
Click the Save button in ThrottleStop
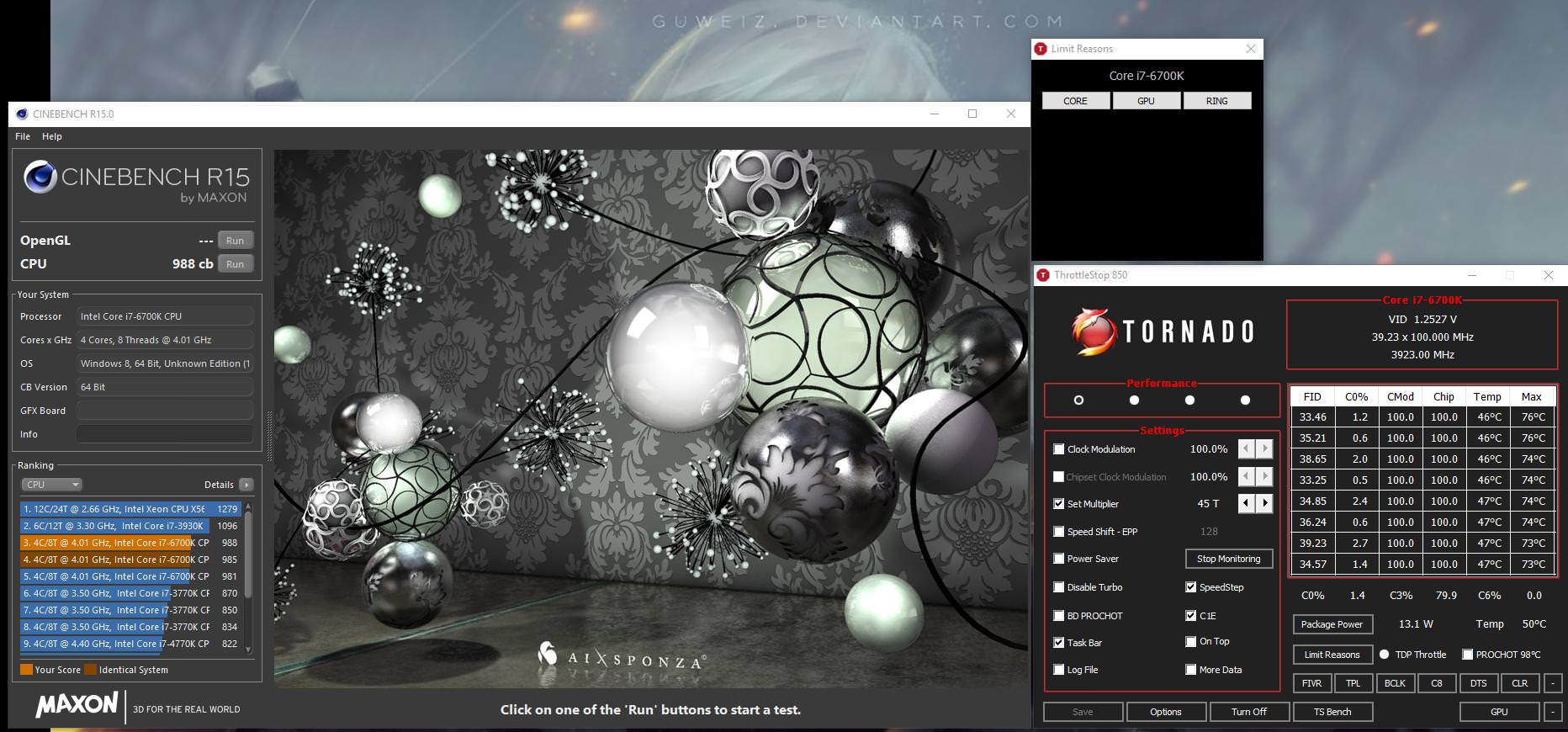click(1083, 712)
